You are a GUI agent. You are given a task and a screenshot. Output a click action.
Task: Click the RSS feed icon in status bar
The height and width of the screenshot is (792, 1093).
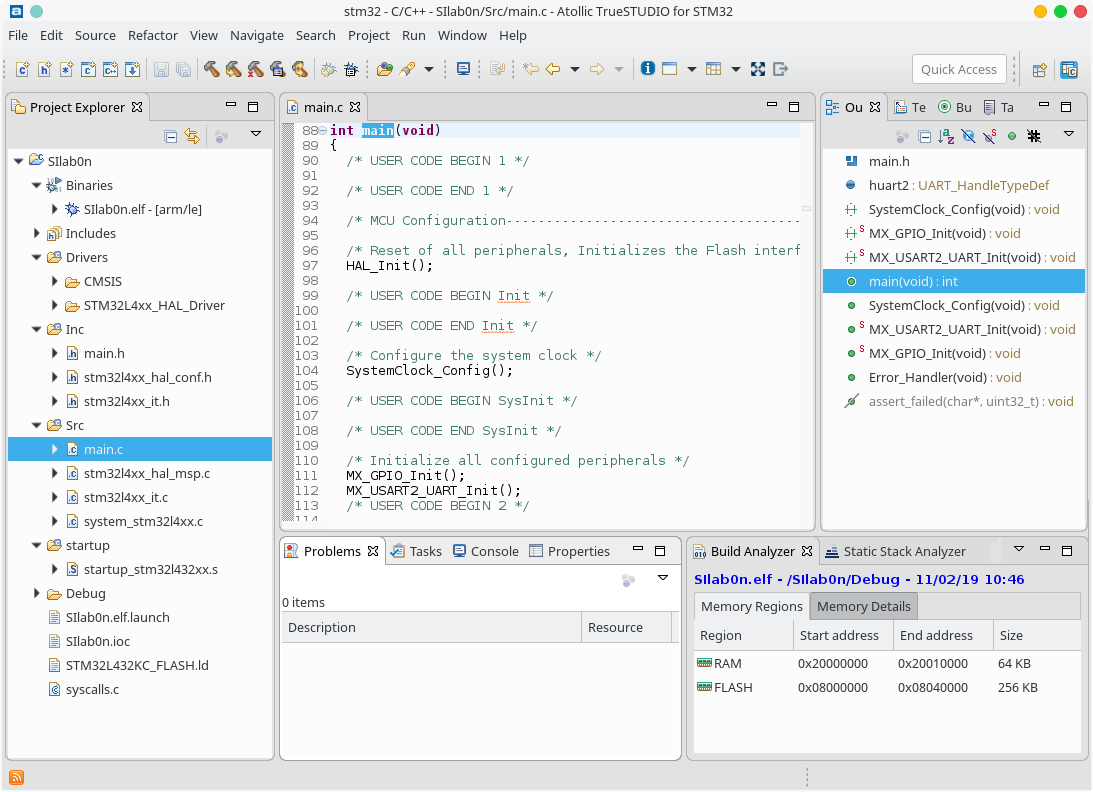point(17,777)
